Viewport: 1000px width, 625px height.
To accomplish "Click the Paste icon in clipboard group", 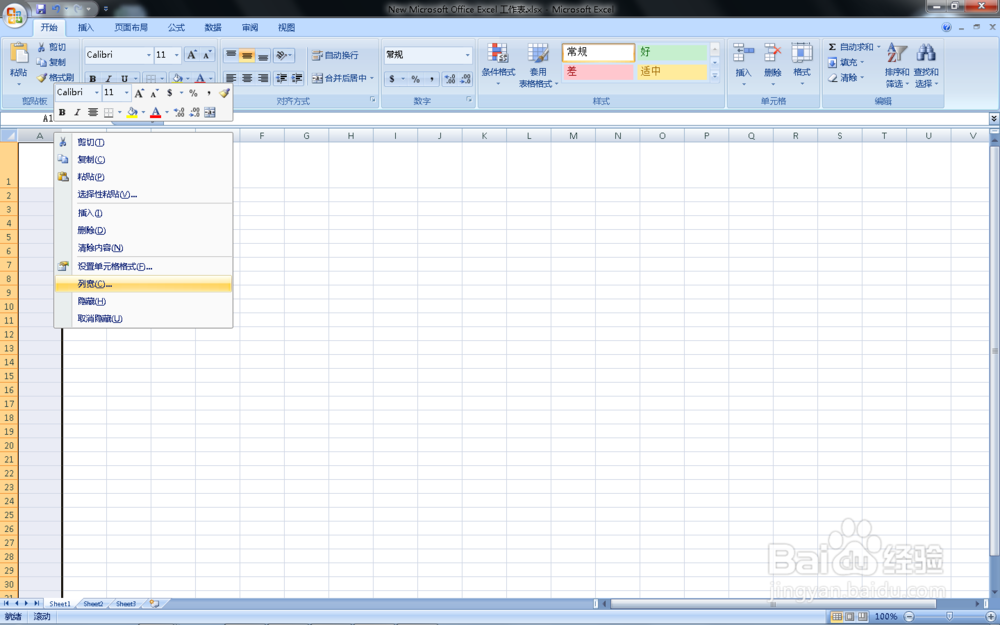I will point(18,54).
